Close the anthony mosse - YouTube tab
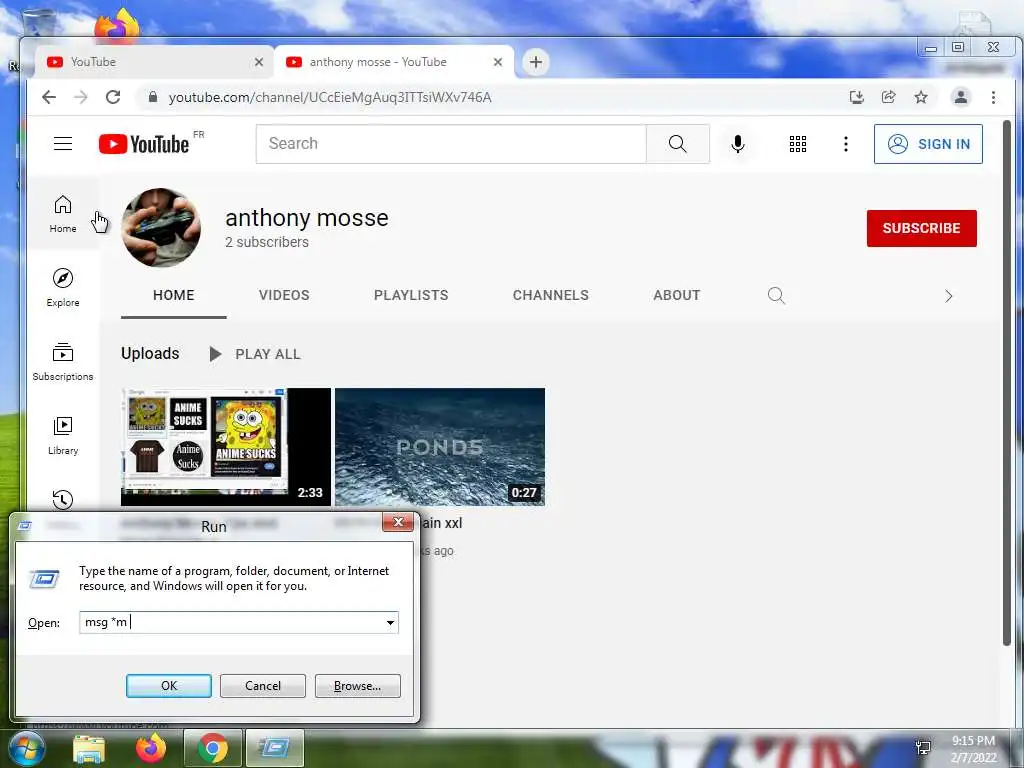The image size is (1024, 768). 498,62
